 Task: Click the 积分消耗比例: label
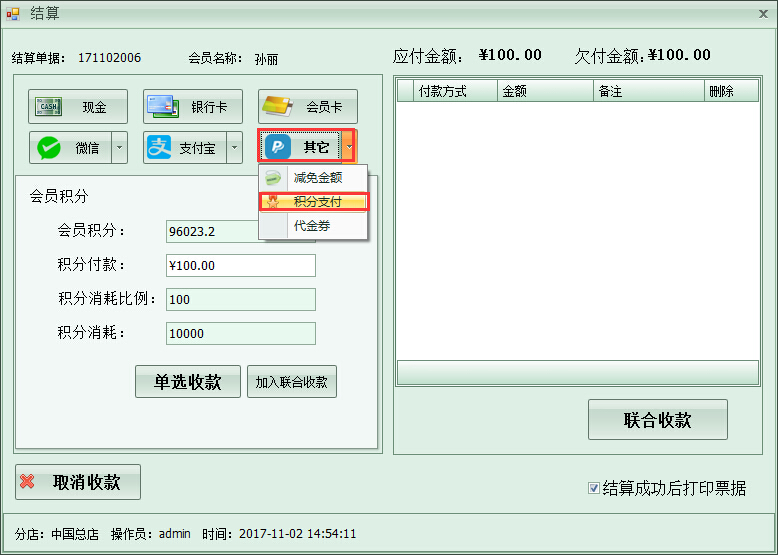(x=107, y=299)
